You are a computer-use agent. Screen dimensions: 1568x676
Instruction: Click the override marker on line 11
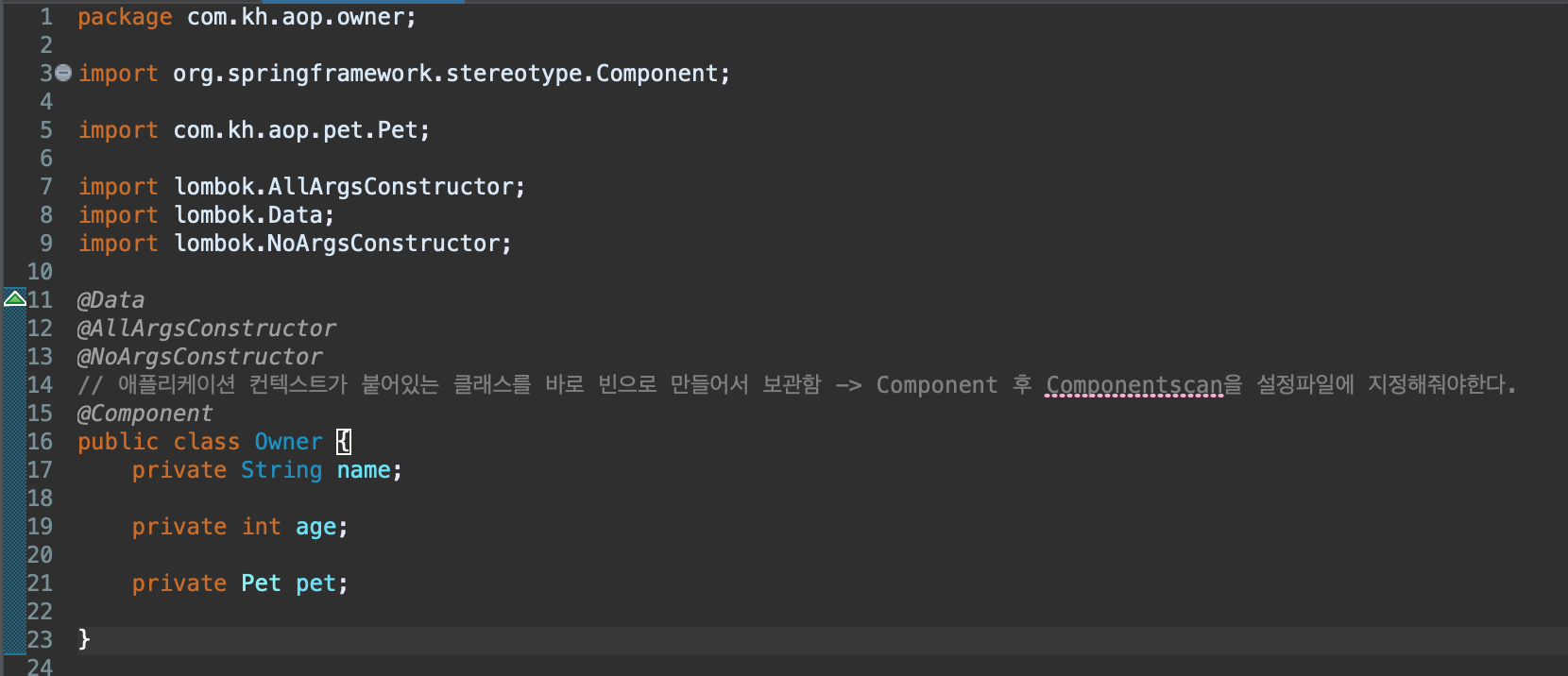15,298
